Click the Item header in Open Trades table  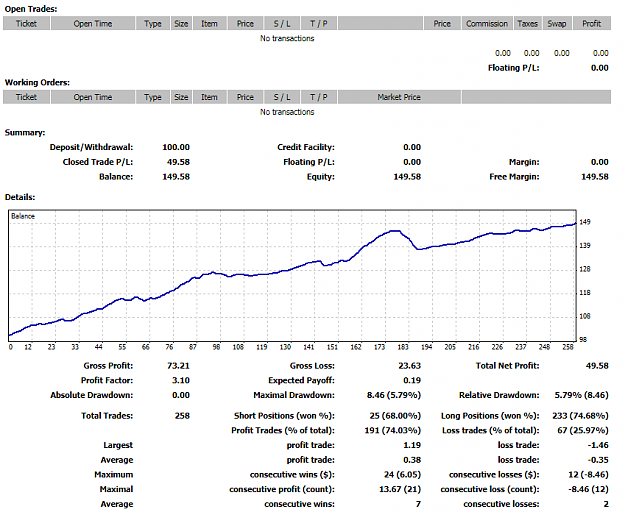[209, 24]
